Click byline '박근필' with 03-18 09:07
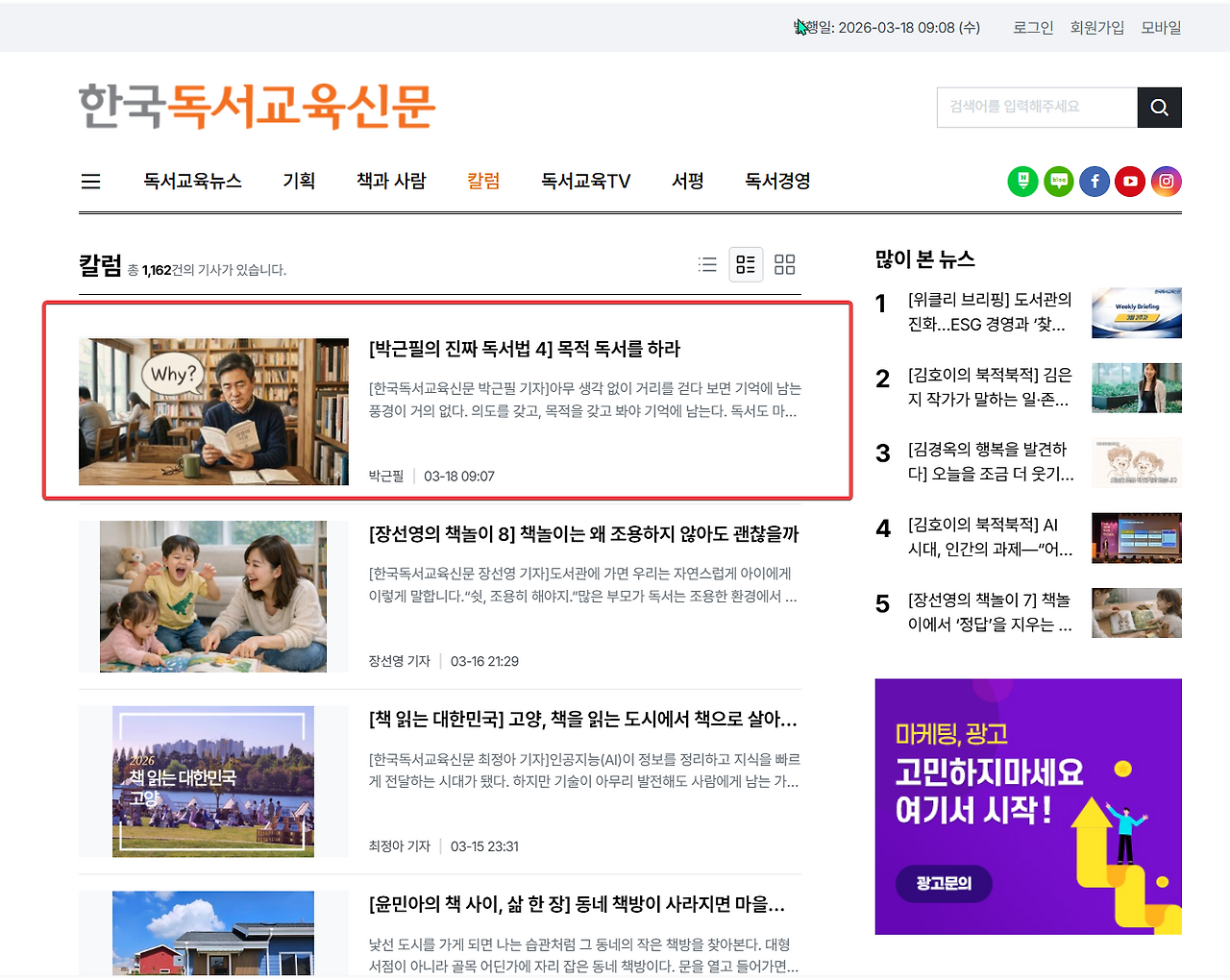 tap(386, 477)
